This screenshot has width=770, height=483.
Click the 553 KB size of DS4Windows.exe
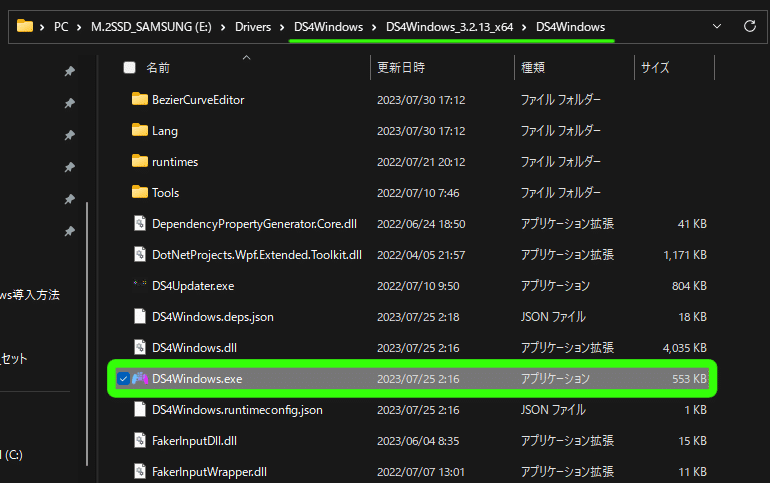click(x=689, y=378)
